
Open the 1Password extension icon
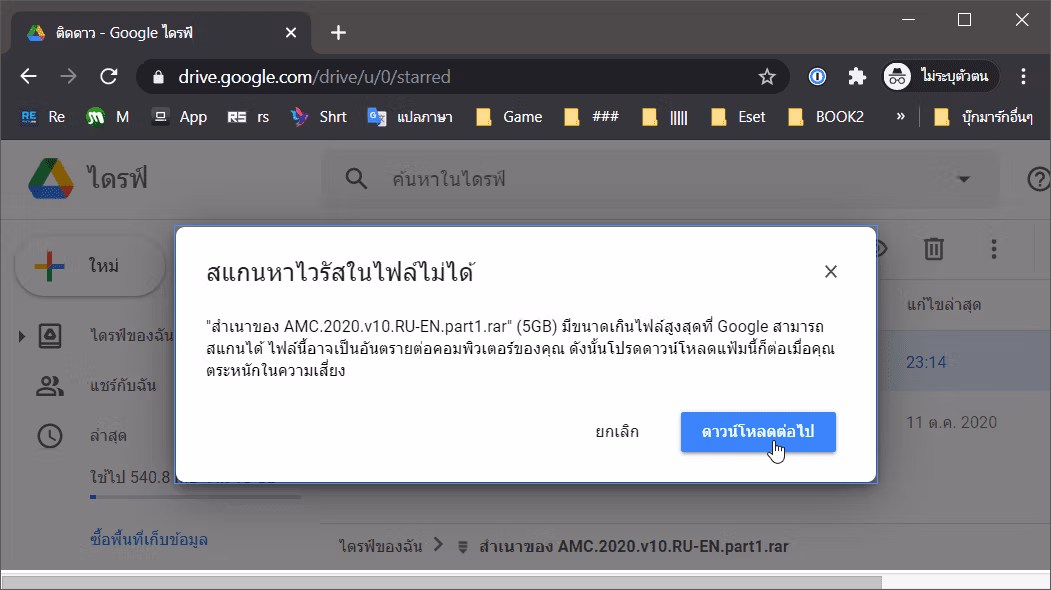pos(817,76)
